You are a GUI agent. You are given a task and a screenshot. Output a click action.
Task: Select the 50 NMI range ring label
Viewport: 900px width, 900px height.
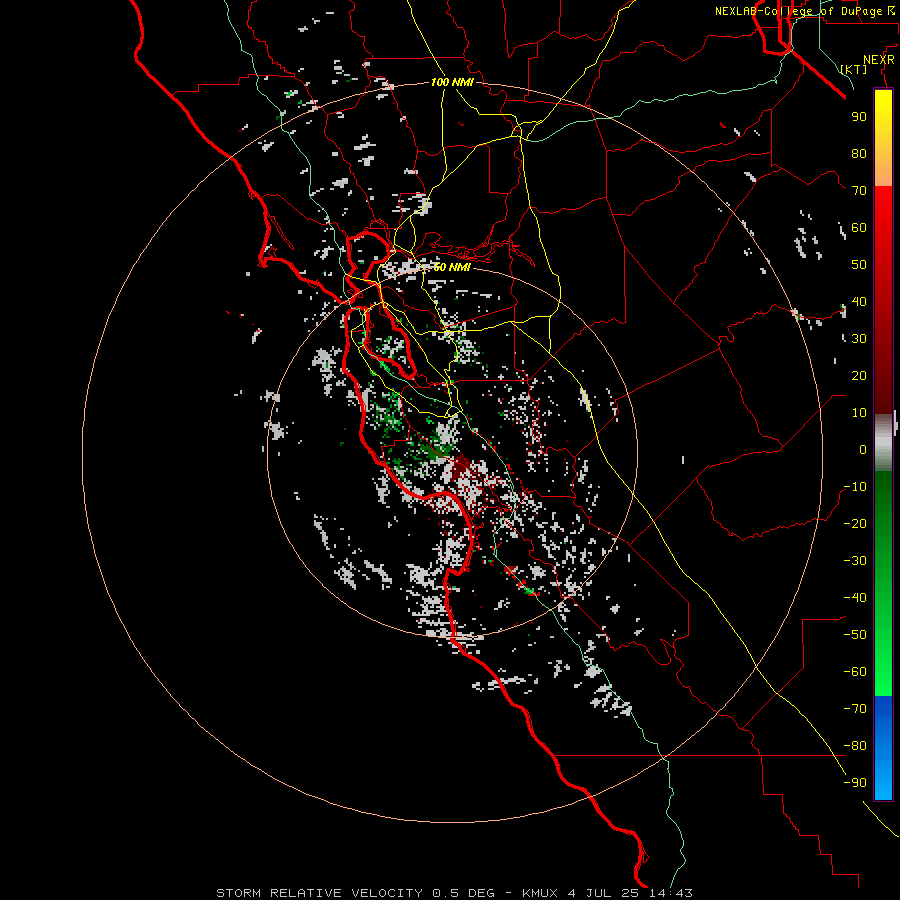coord(452,267)
